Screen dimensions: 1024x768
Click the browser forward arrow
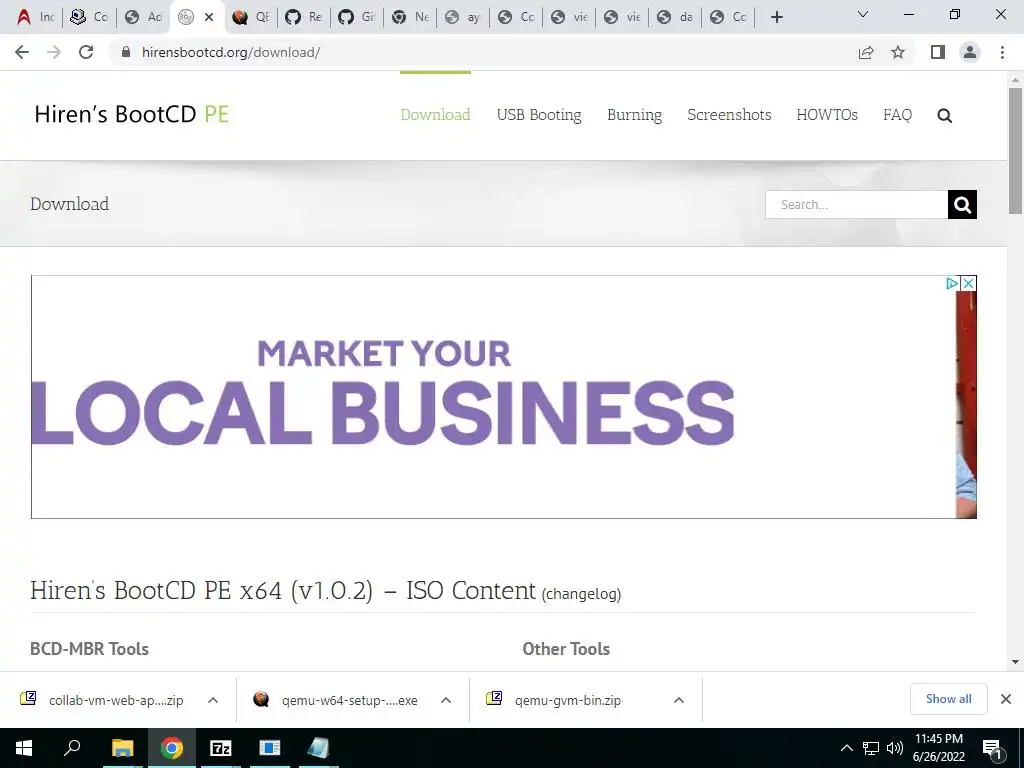tap(54, 52)
